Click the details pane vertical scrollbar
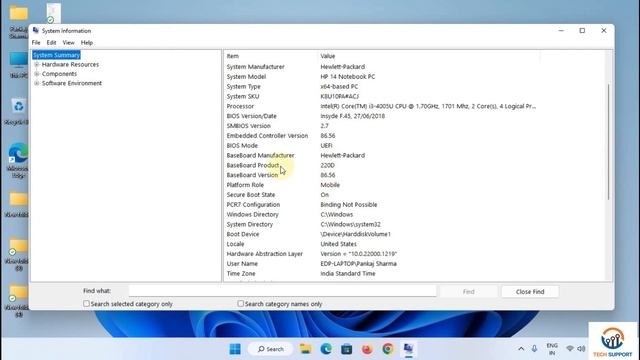 coord(609,141)
